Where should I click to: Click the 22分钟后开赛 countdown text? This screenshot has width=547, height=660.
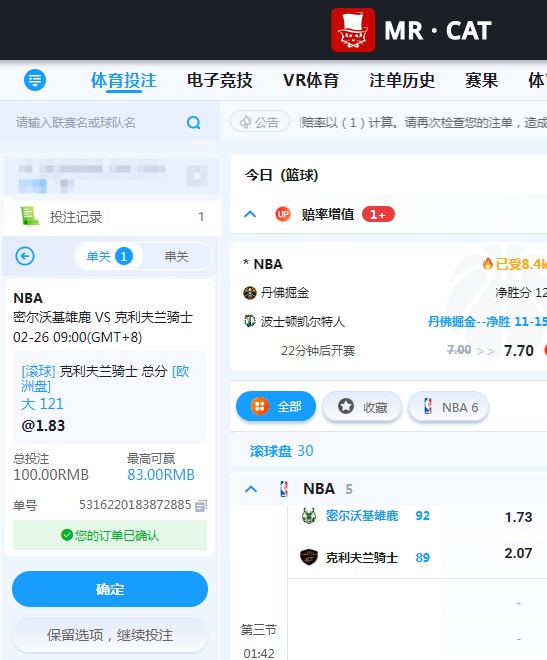tap(318, 350)
